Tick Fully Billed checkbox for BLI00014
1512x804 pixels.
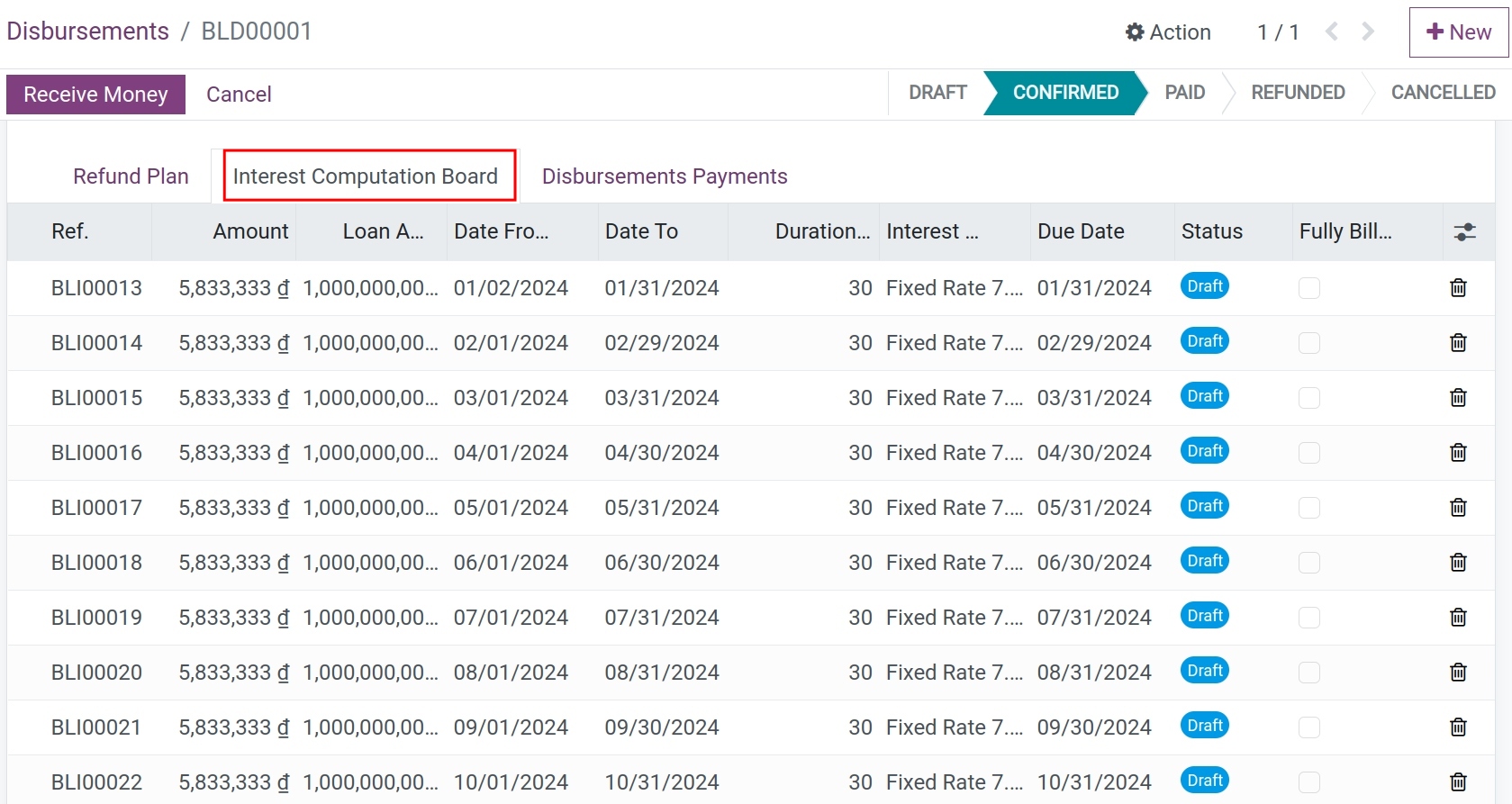click(x=1309, y=343)
